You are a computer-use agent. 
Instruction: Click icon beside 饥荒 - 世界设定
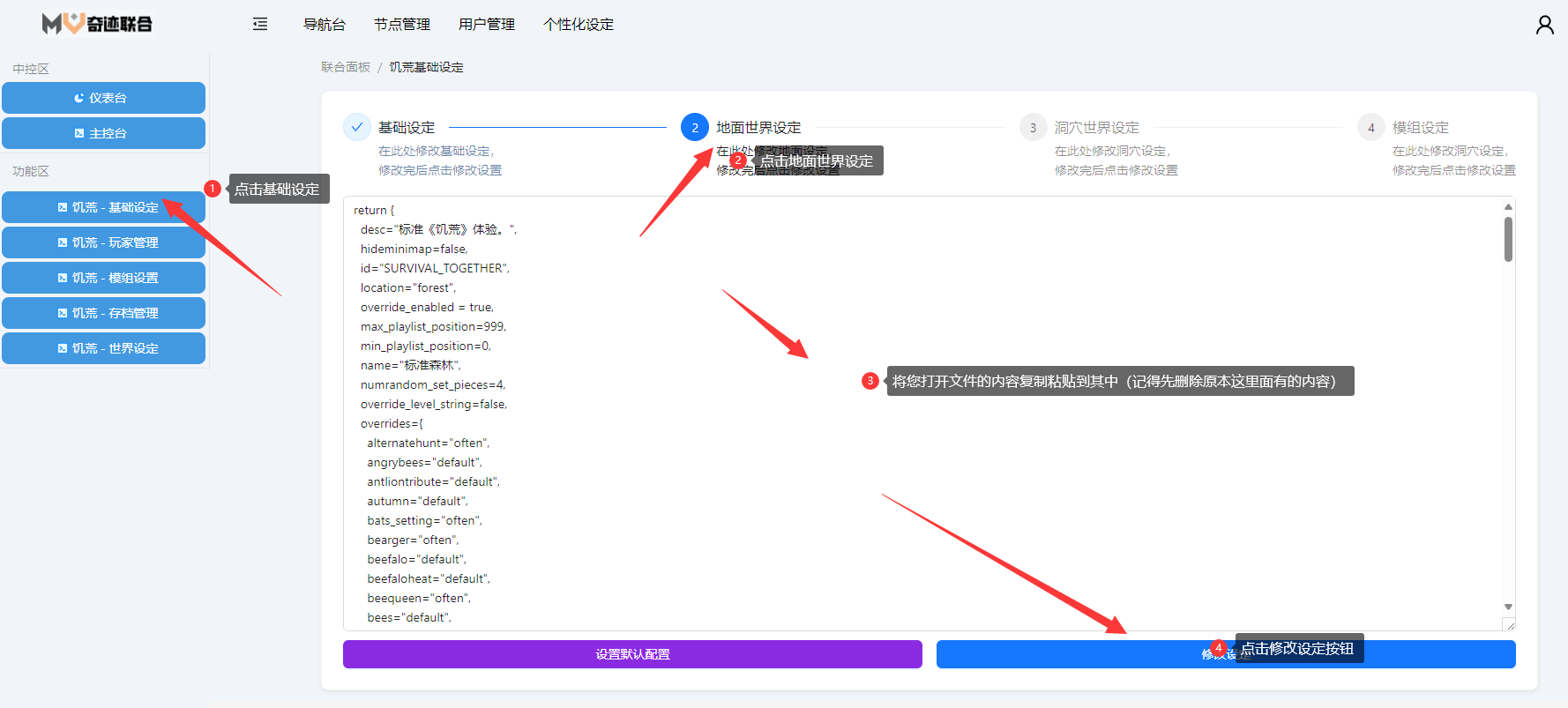point(63,348)
